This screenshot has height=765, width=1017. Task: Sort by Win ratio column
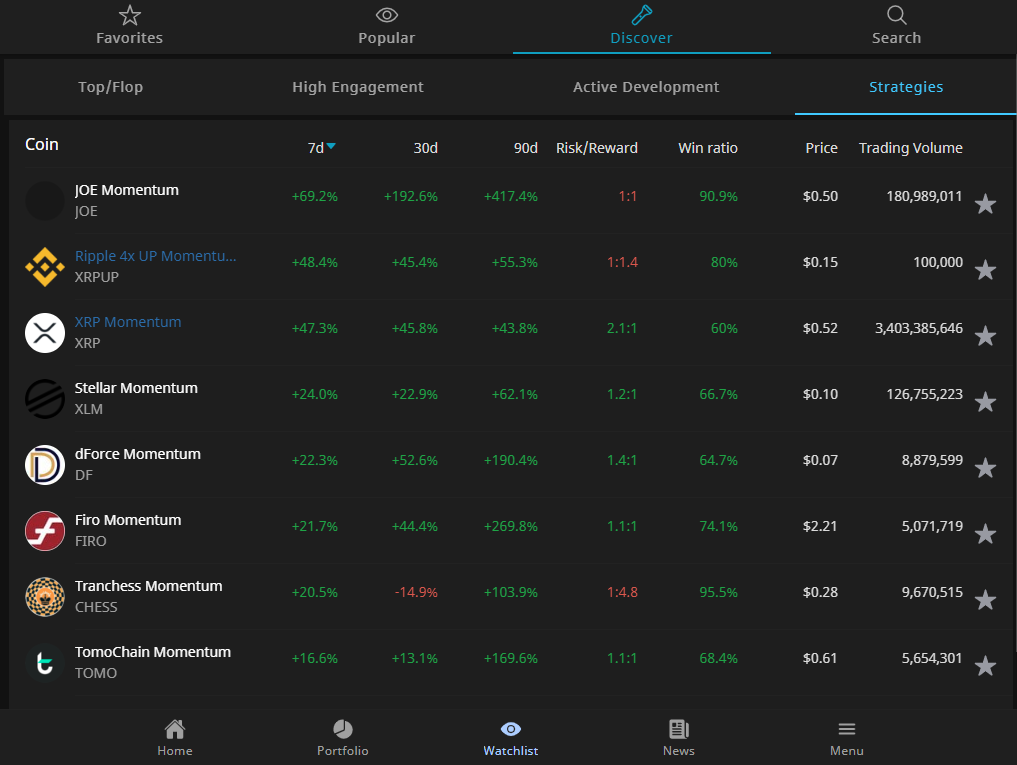pyautogui.click(x=708, y=148)
